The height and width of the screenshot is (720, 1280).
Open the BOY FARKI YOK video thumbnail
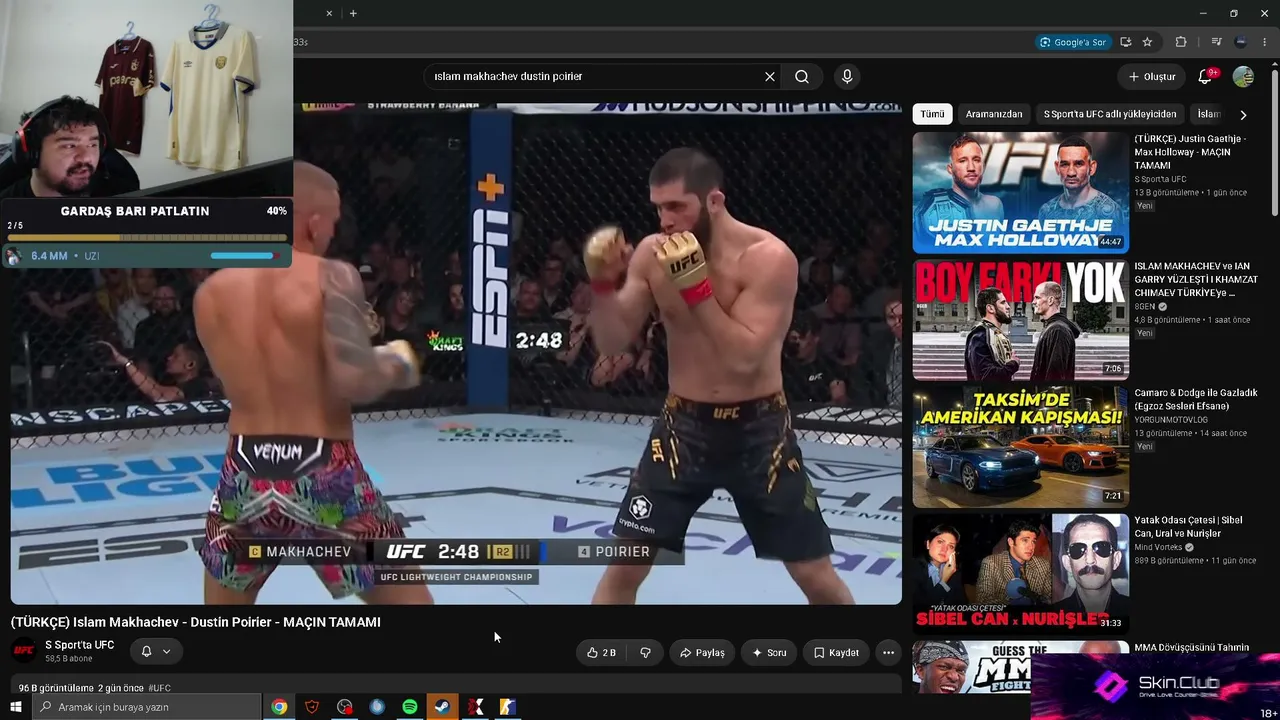point(1020,320)
